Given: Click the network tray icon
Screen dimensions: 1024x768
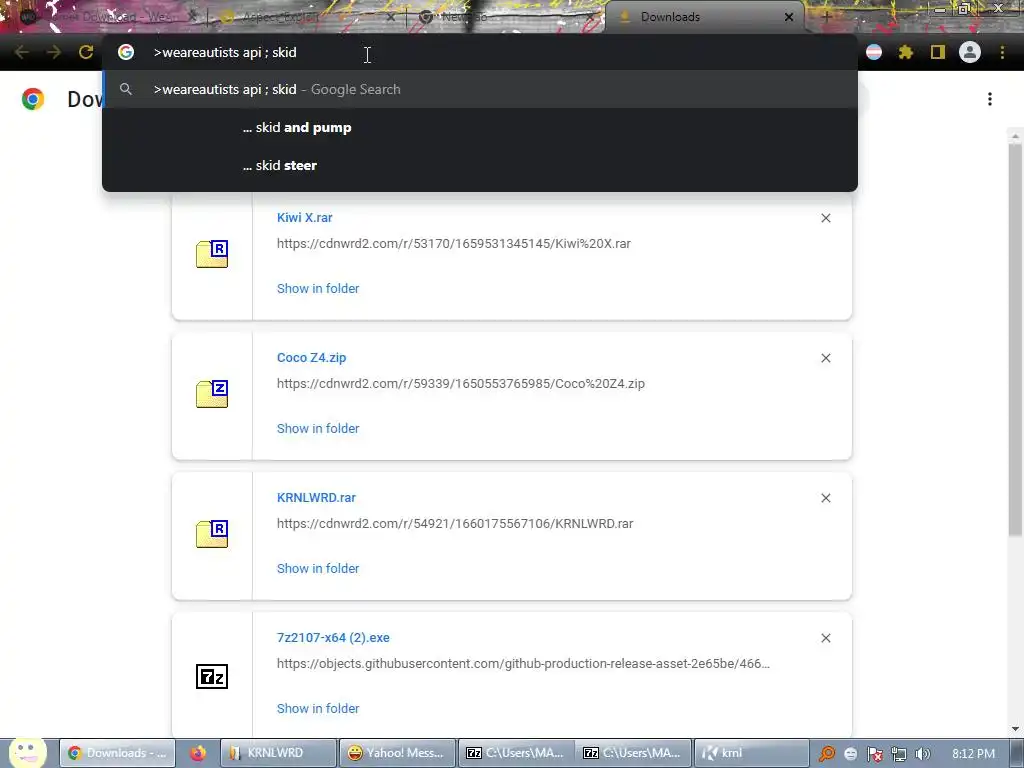Looking at the screenshot, I should [899, 754].
